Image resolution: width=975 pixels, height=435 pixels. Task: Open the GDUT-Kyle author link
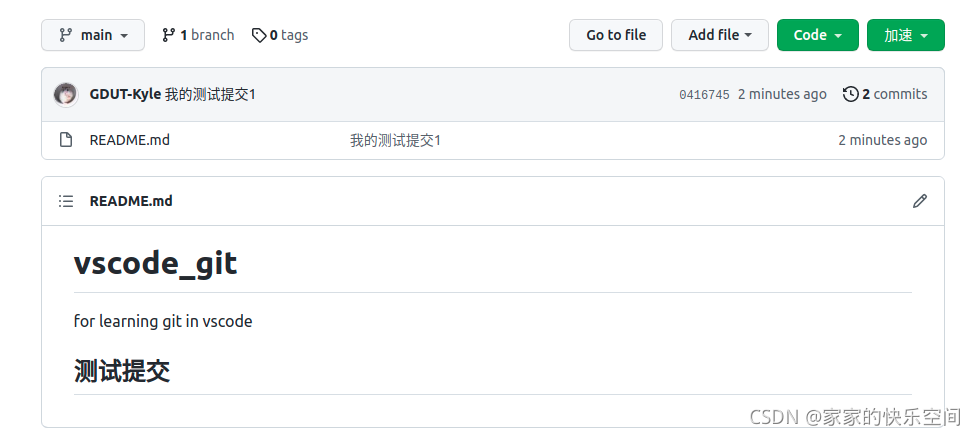point(125,94)
